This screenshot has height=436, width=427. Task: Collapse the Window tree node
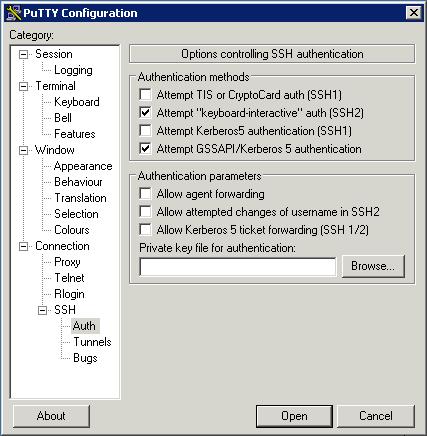(24, 150)
